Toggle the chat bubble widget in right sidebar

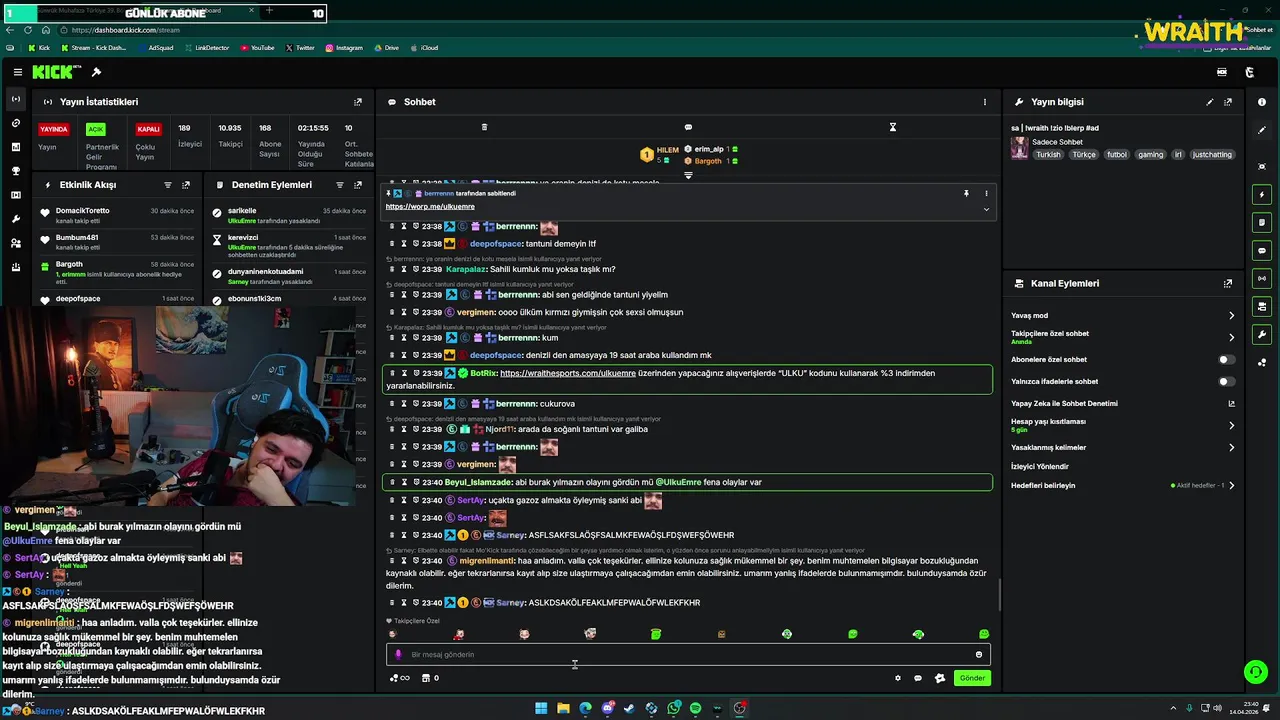tap(1262, 250)
